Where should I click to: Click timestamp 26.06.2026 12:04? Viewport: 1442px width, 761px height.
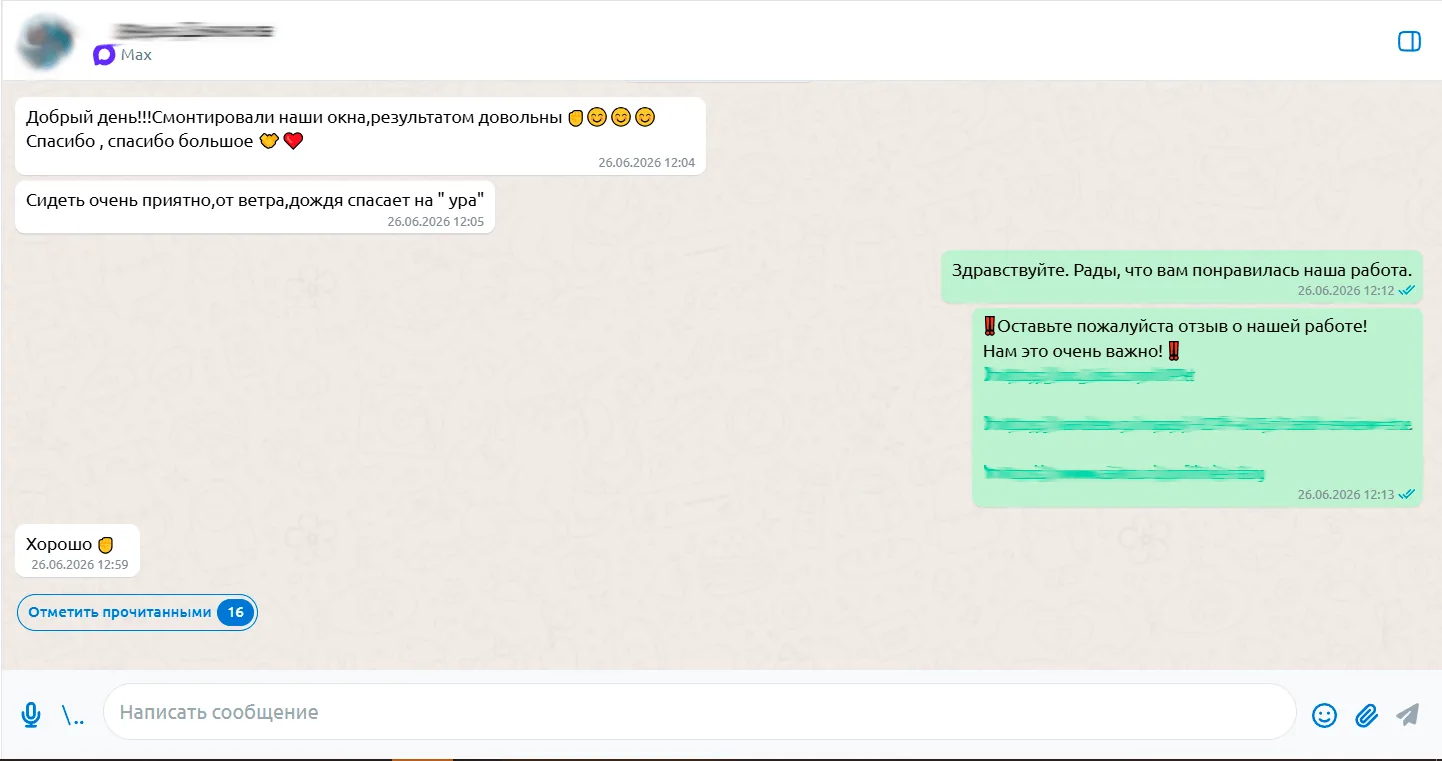click(x=646, y=162)
